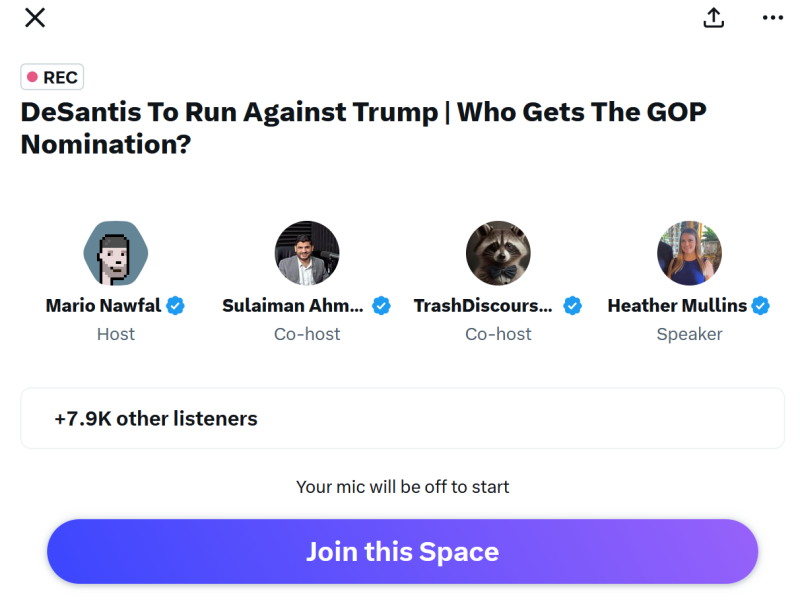Click the TrashDiscourse raccoon avatar
The width and height of the screenshot is (800, 600).
tap(498, 253)
